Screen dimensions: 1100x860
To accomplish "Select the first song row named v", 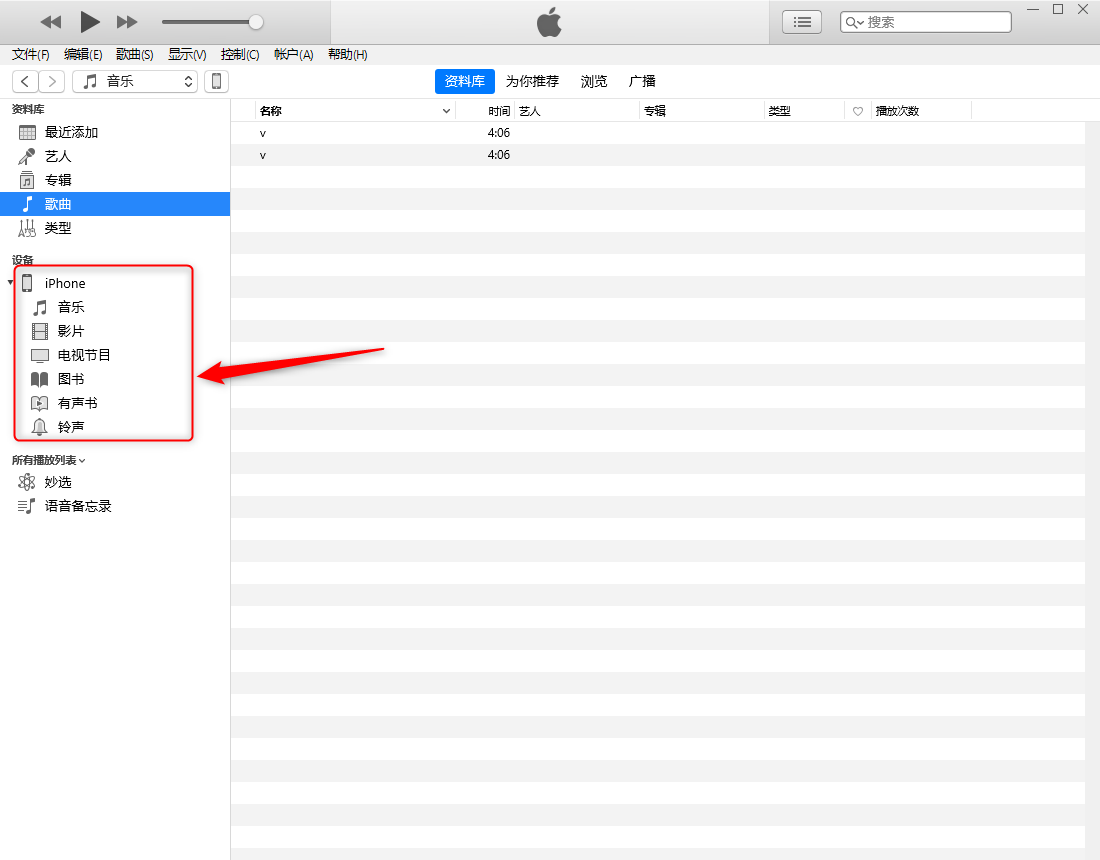I will (x=658, y=133).
